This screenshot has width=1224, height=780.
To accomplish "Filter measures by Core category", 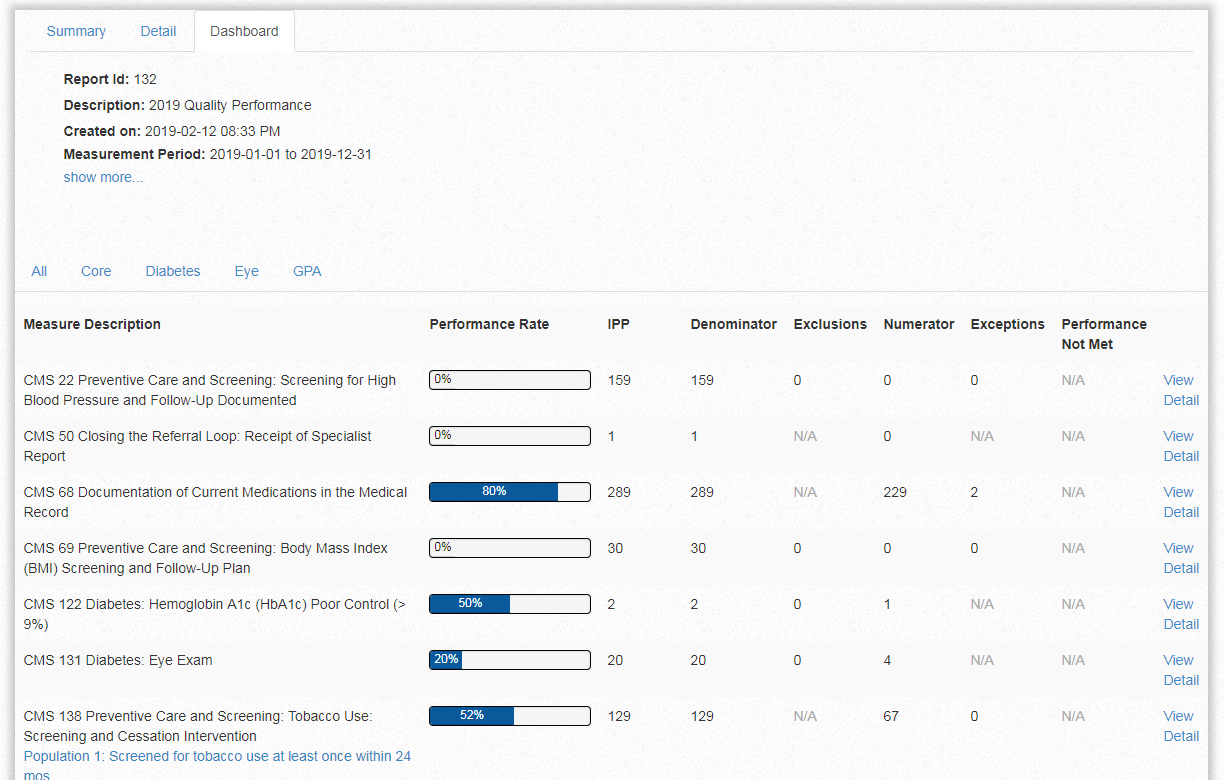I will [x=96, y=271].
